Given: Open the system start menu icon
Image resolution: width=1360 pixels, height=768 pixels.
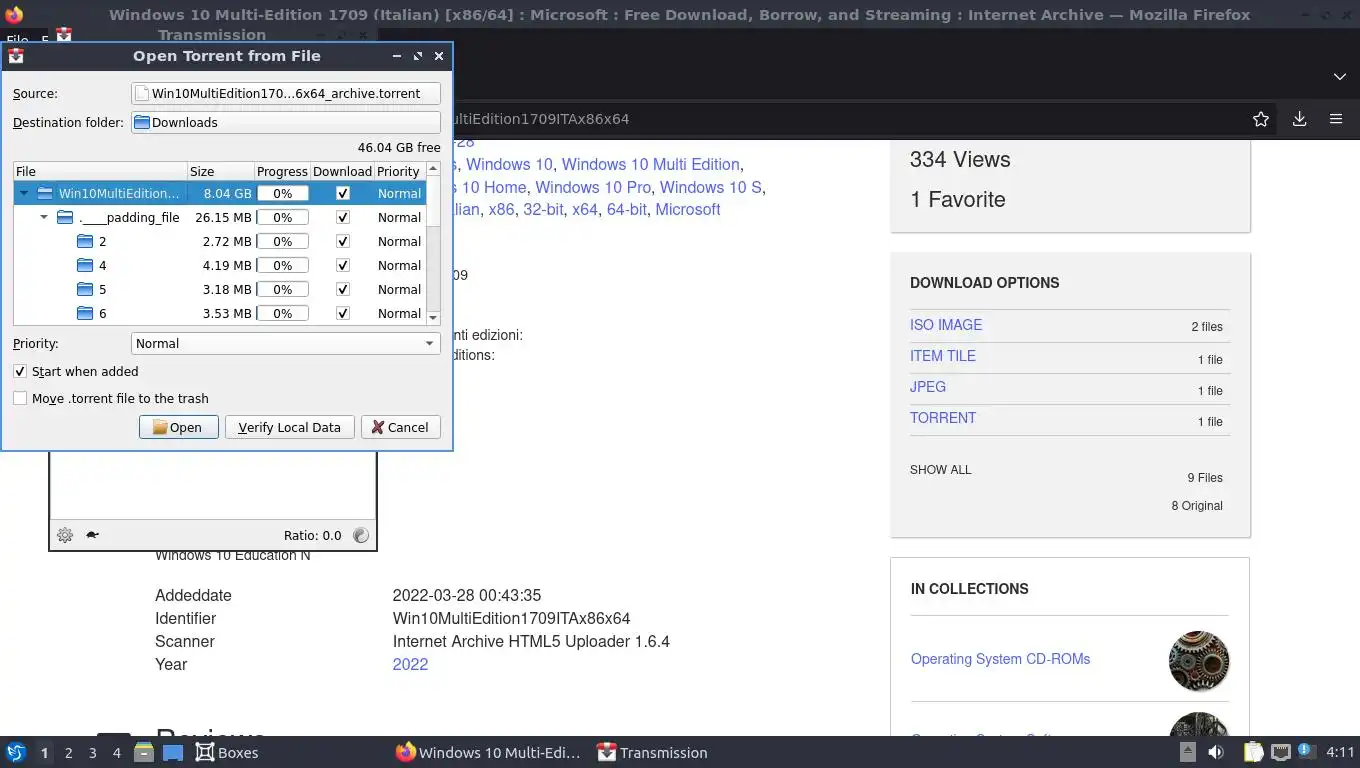Looking at the screenshot, I should 15,752.
